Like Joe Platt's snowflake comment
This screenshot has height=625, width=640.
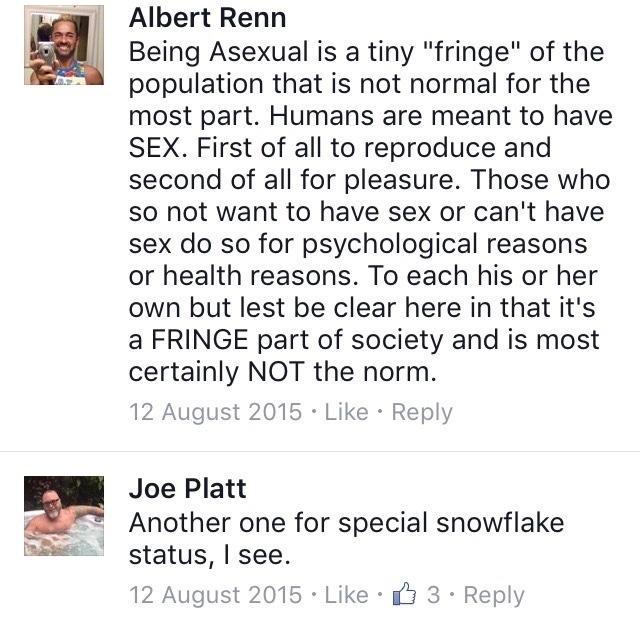[x=346, y=595]
